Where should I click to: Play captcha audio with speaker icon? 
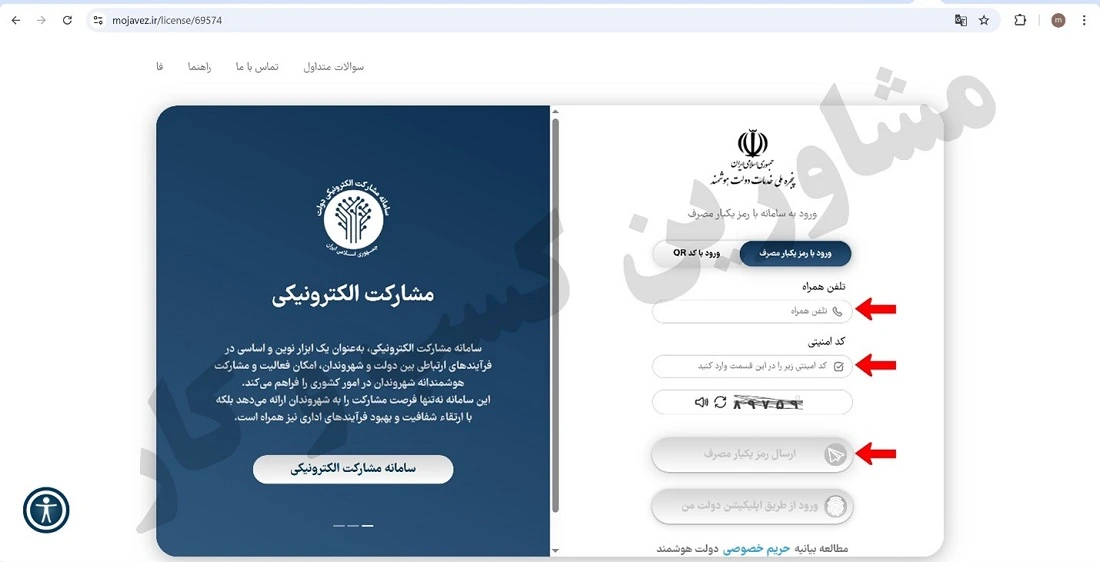(x=701, y=403)
